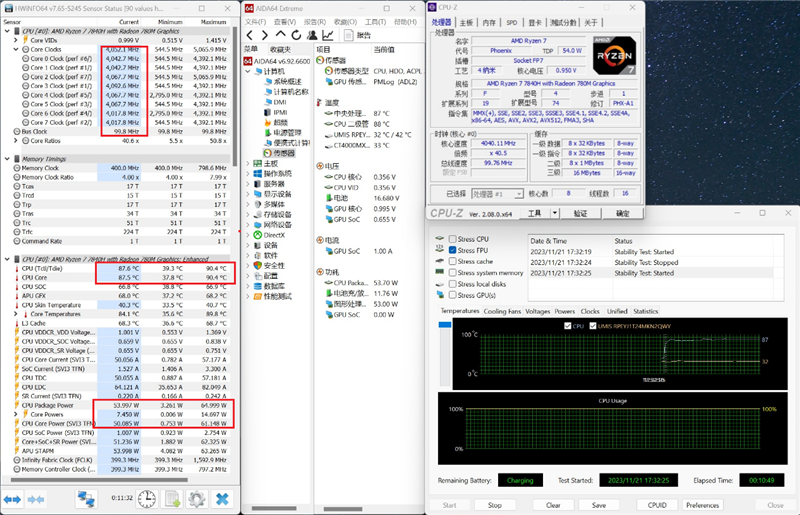The width and height of the screenshot is (800, 515).
Task: Switch to AIDA64 收藏夹 tab
Action: pos(281,49)
